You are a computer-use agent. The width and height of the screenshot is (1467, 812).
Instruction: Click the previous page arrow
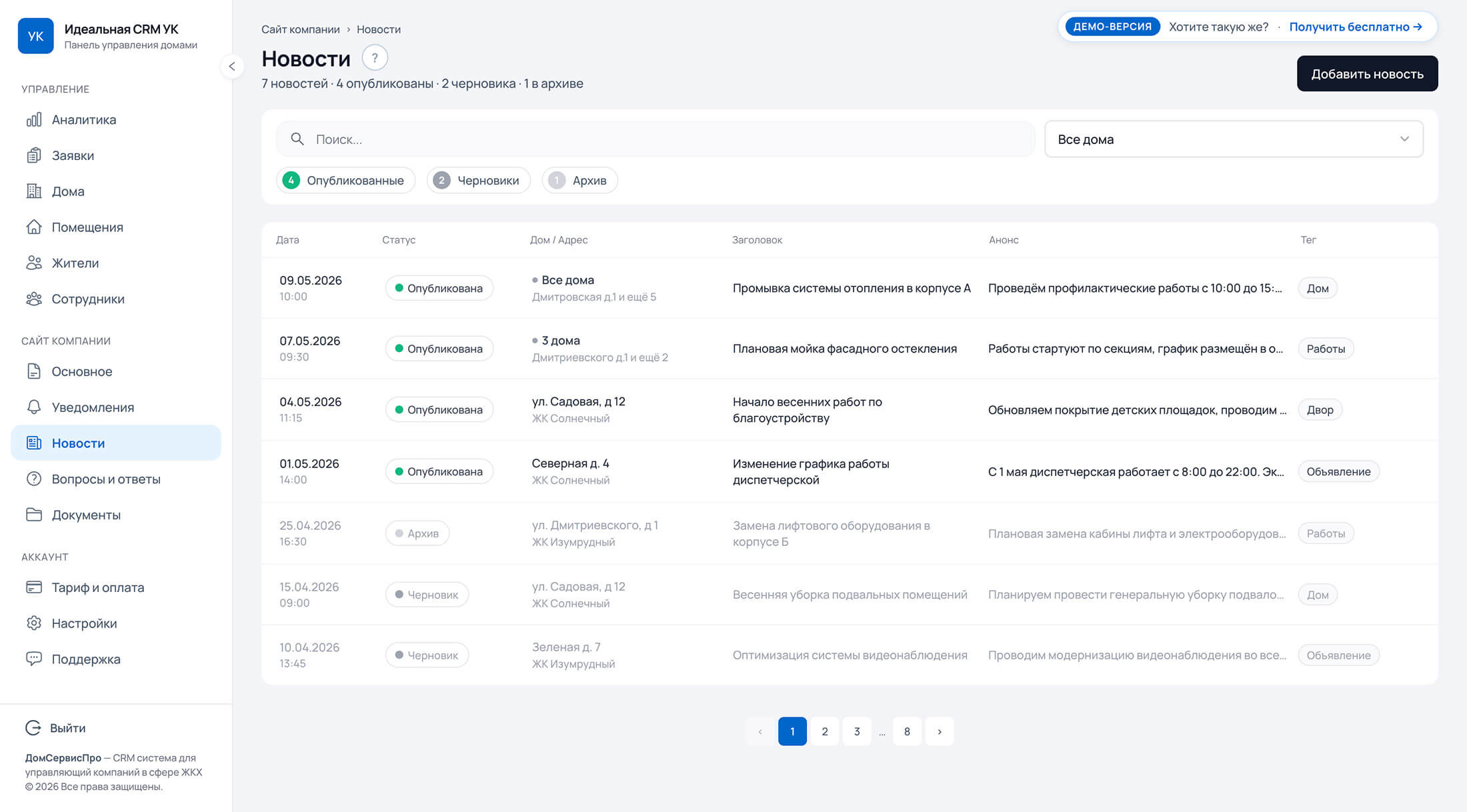(760, 731)
